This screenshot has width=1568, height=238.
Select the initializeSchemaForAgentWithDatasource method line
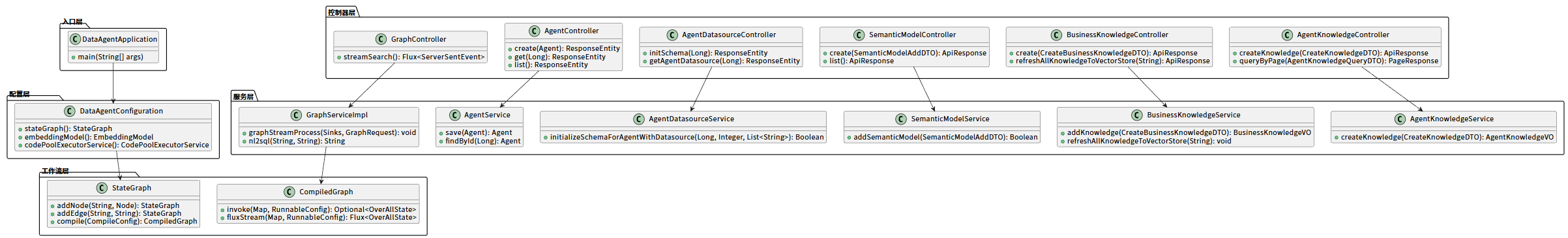pos(687,138)
